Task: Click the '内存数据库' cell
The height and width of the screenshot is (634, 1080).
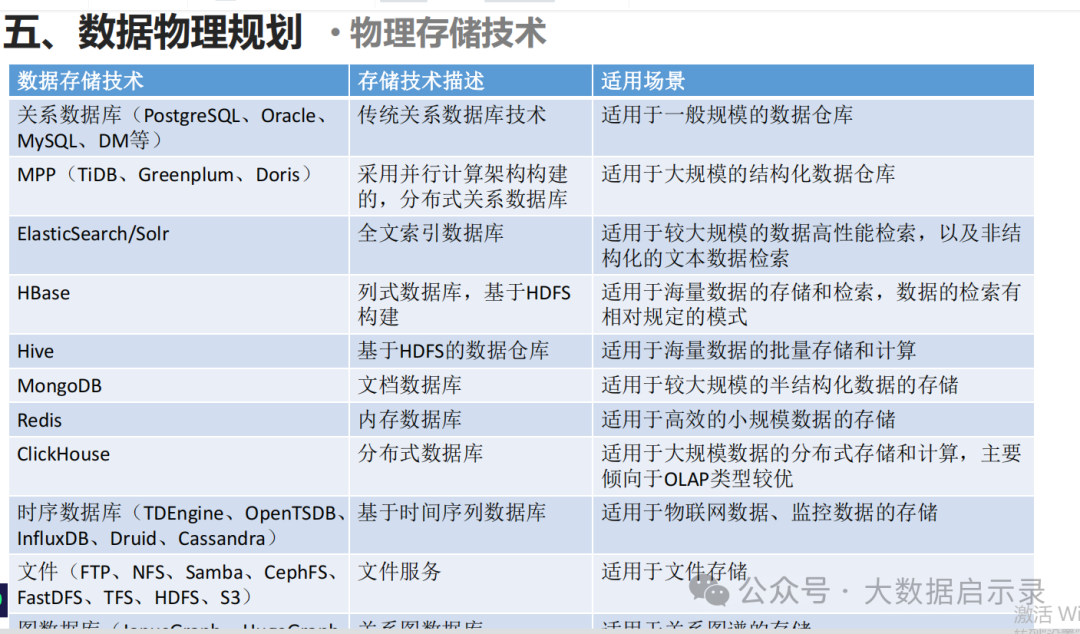Action: tap(470, 420)
